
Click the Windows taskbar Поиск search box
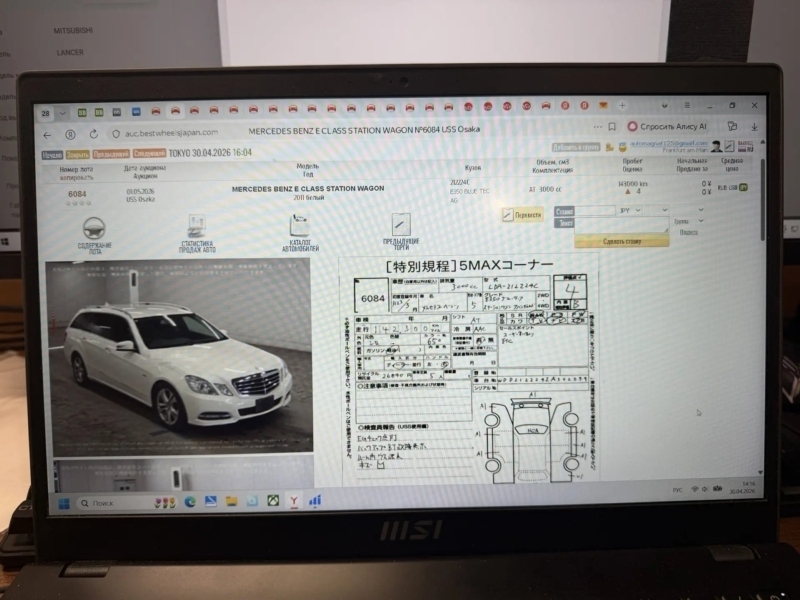112,503
